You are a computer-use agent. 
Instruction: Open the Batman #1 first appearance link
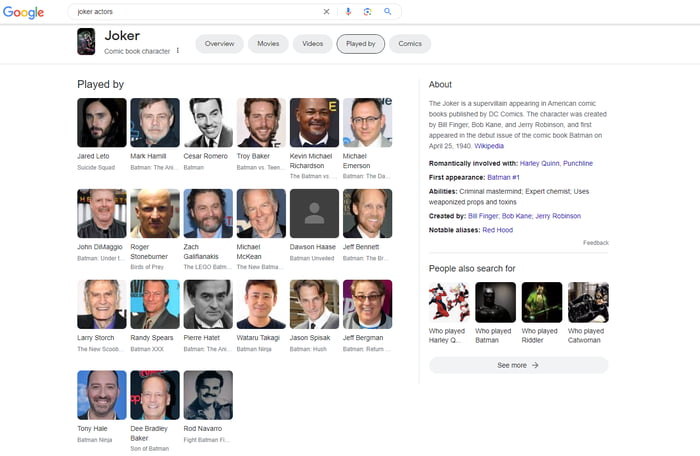(x=502, y=177)
